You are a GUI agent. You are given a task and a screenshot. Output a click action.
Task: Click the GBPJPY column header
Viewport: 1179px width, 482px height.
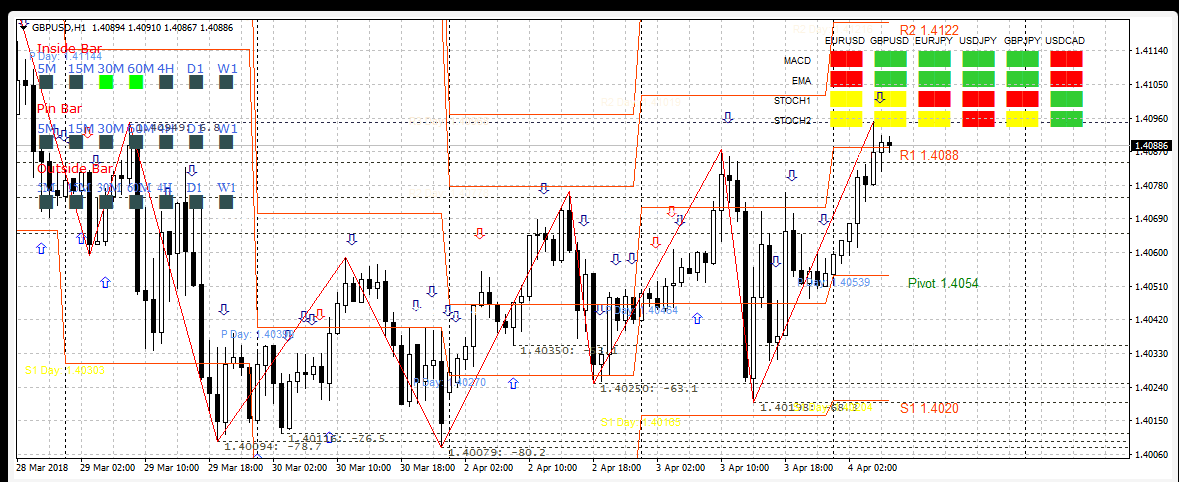(x=1022, y=41)
